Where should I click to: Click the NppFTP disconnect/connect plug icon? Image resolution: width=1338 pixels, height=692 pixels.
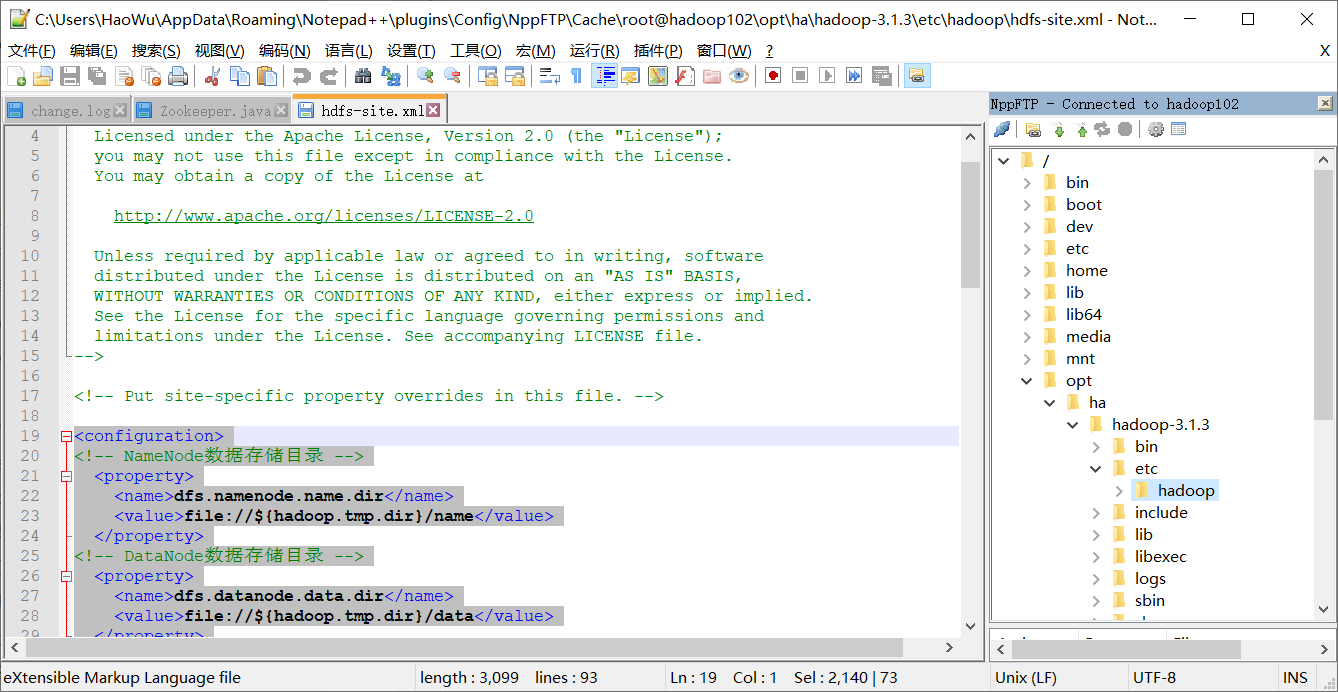point(1001,129)
